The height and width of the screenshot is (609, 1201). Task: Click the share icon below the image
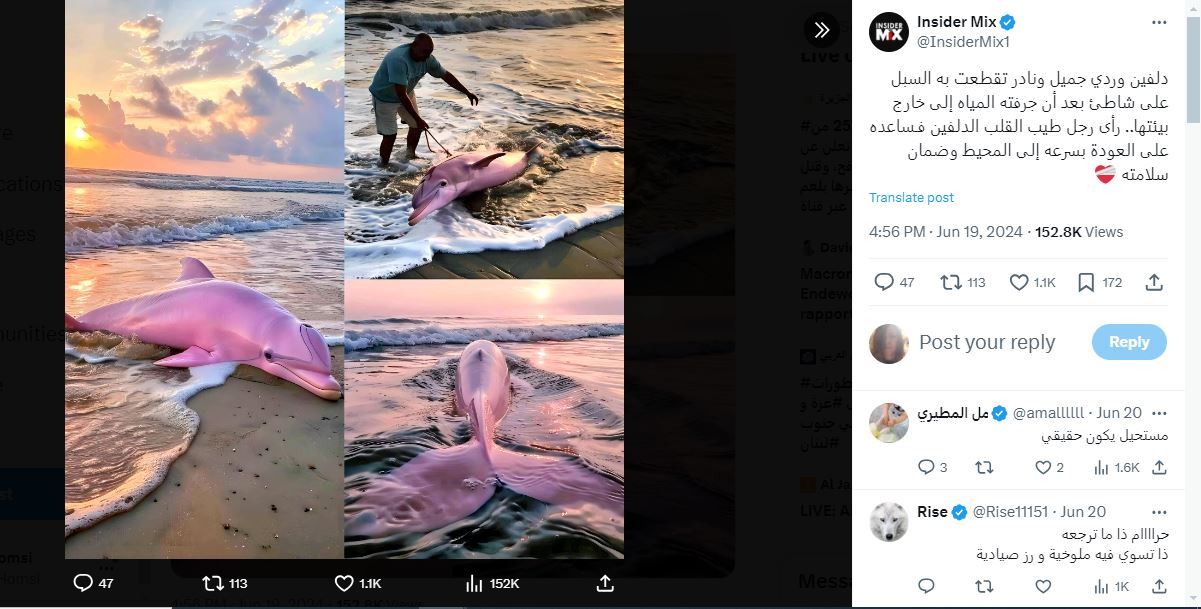pos(605,583)
